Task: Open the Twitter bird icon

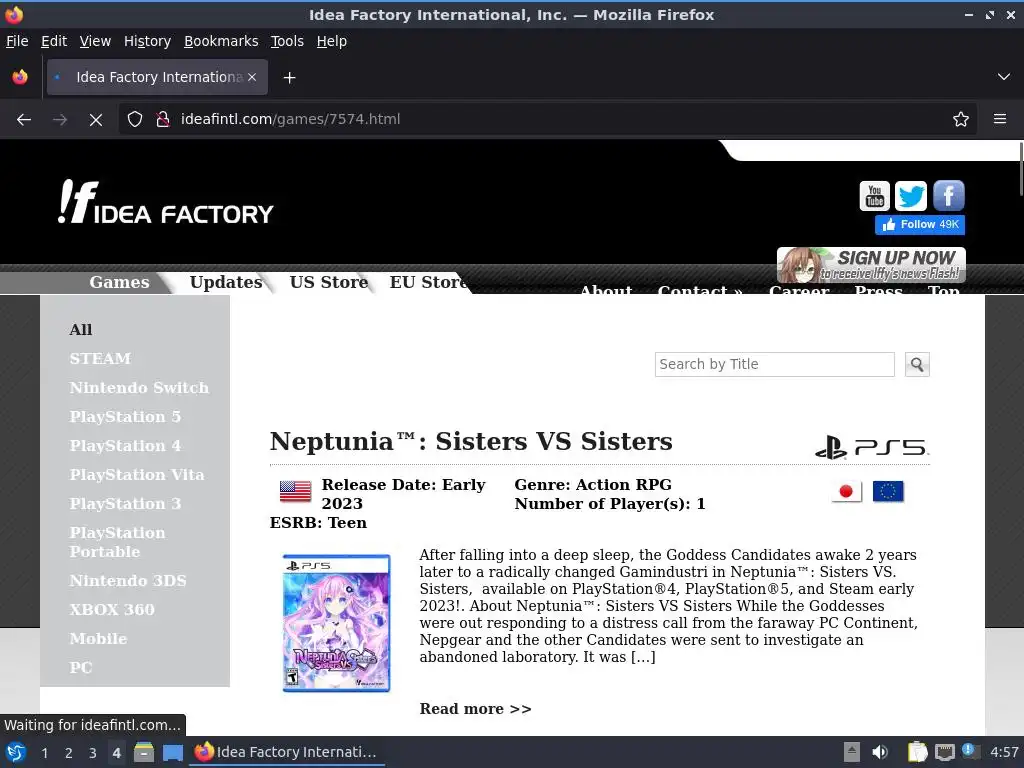Action: pos(911,196)
